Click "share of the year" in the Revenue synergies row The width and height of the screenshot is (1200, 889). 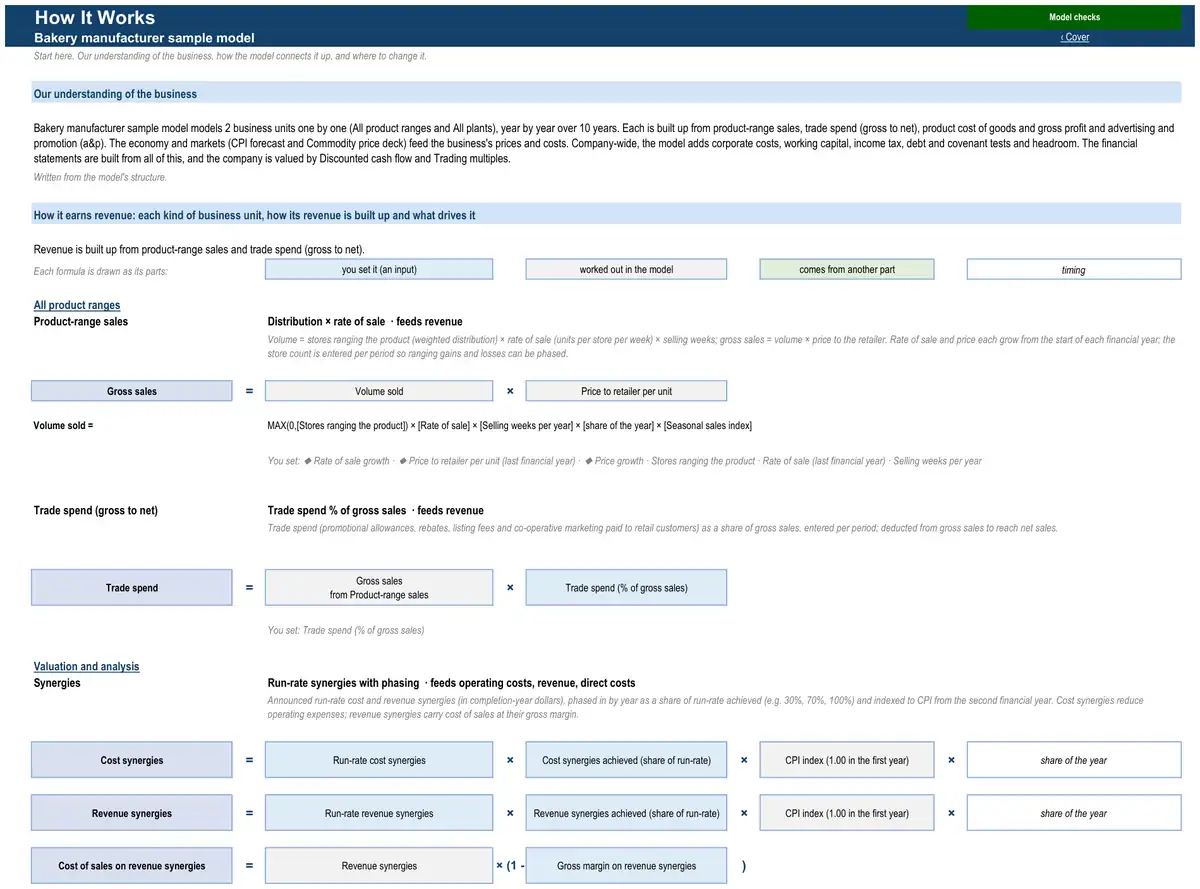(1074, 813)
